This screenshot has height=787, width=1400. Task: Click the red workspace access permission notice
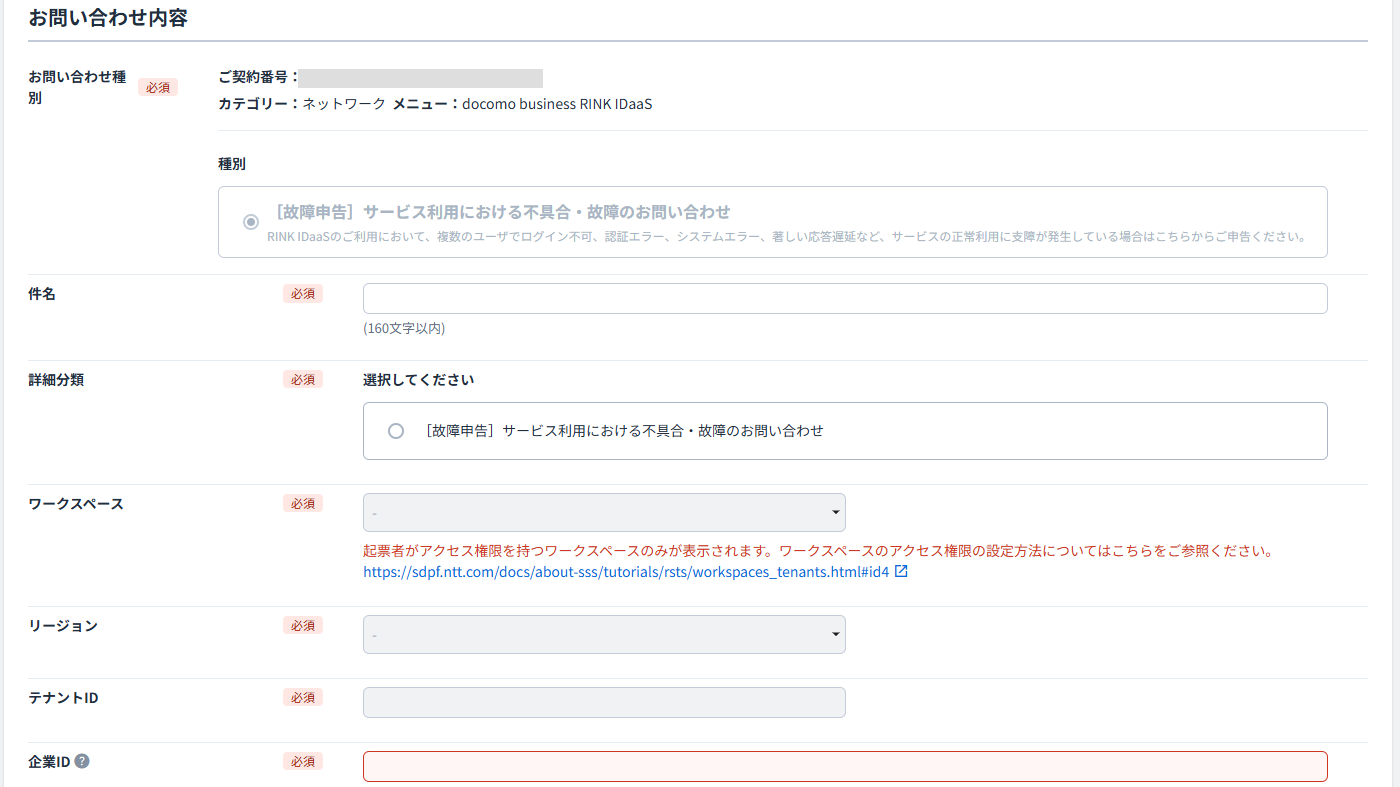pos(817,551)
